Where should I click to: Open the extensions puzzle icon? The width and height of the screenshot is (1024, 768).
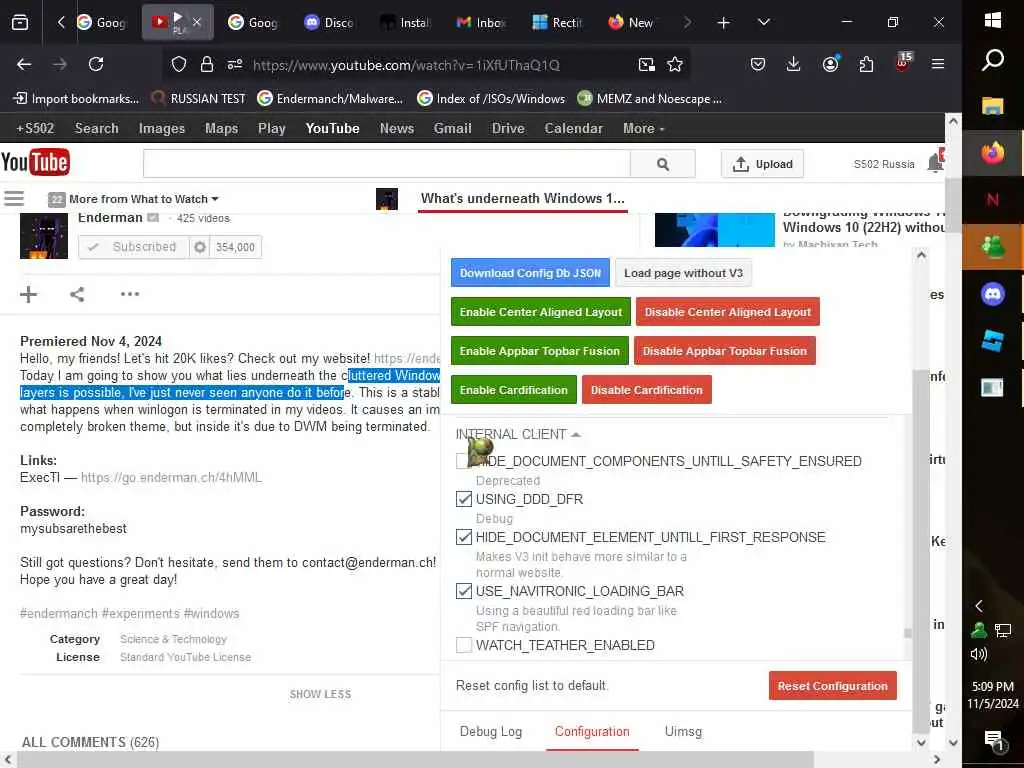(x=866, y=64)
